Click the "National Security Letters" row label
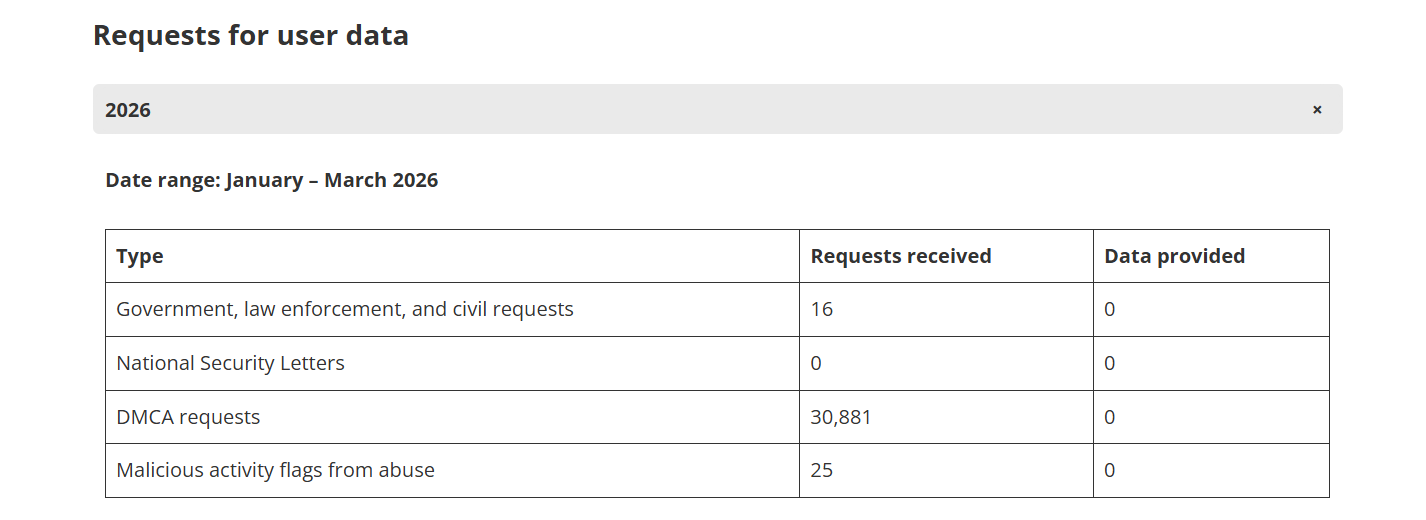The width and height of the screenshot is (1426, 520). [230, 364]
